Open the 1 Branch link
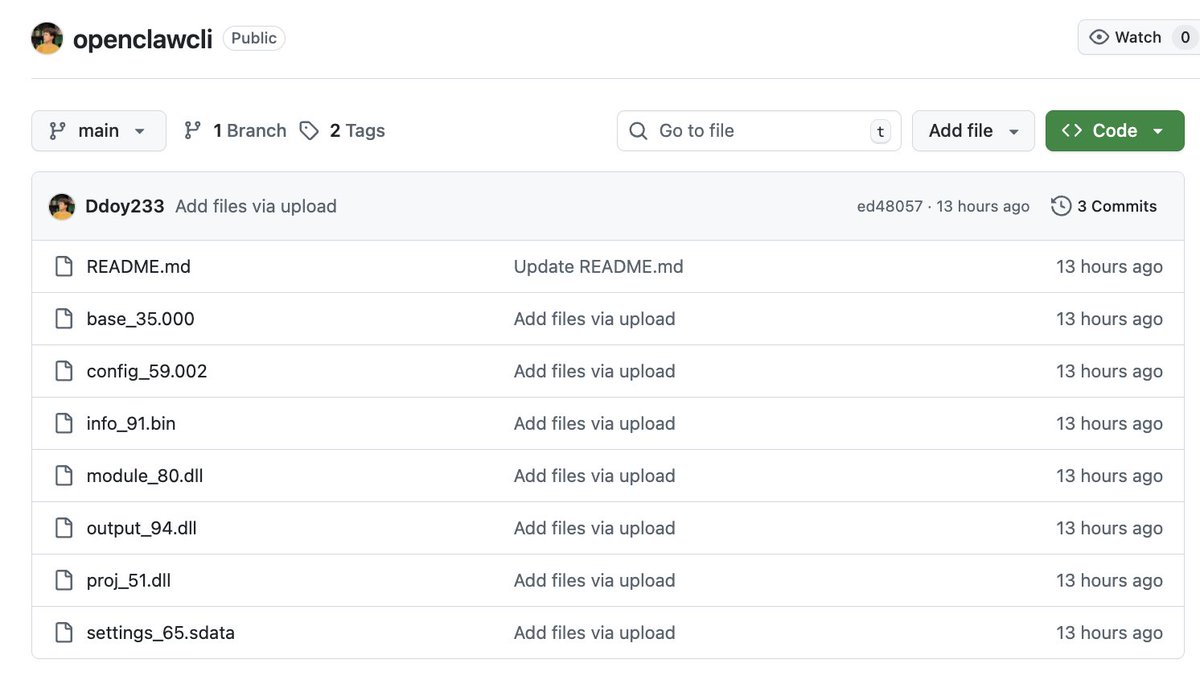The image size is (1200, 676). pyautogui.click(x=249, y=131)
